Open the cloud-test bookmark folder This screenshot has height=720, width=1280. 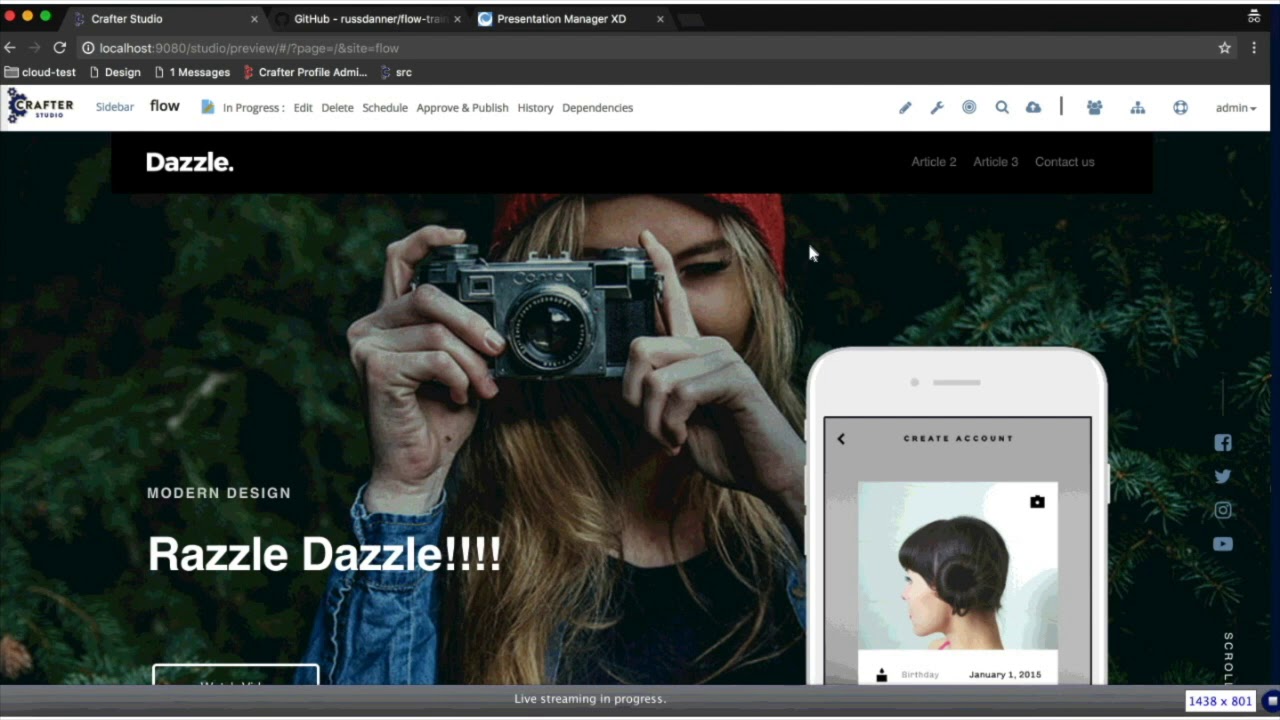41,72
